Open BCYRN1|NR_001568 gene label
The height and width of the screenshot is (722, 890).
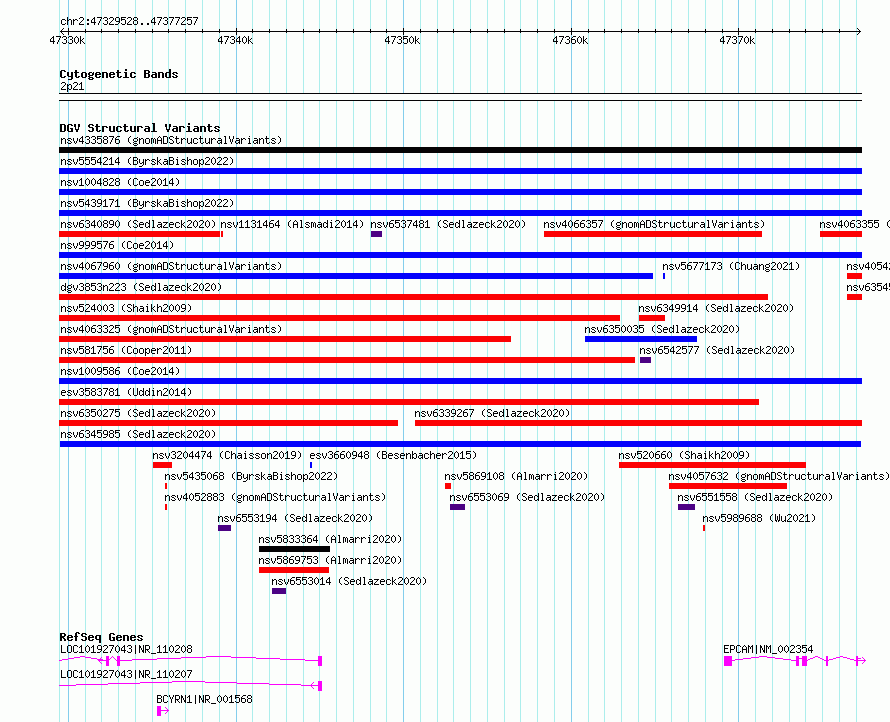click(x=204, y=699)
